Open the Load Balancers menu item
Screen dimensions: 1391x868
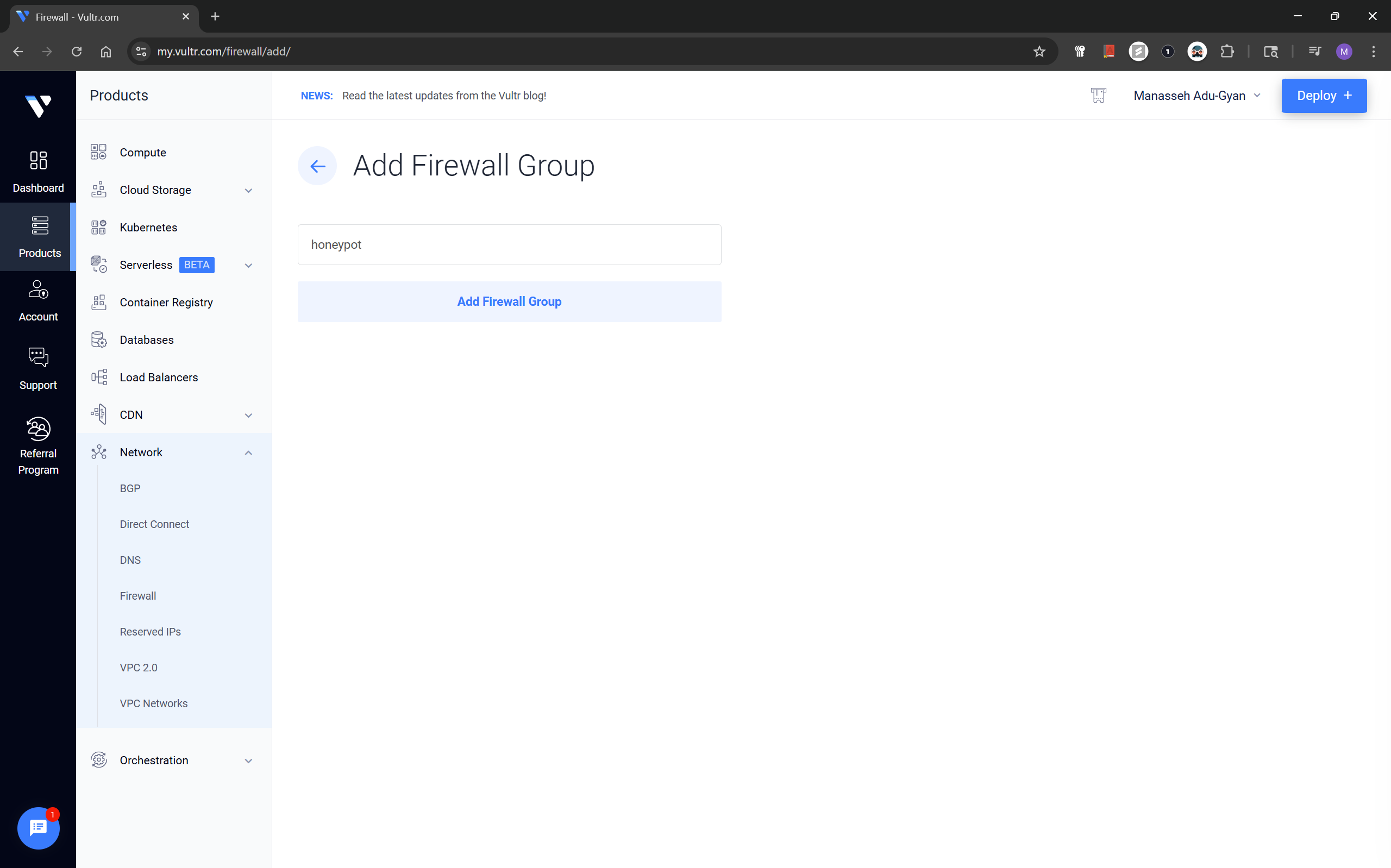(159, 377)
